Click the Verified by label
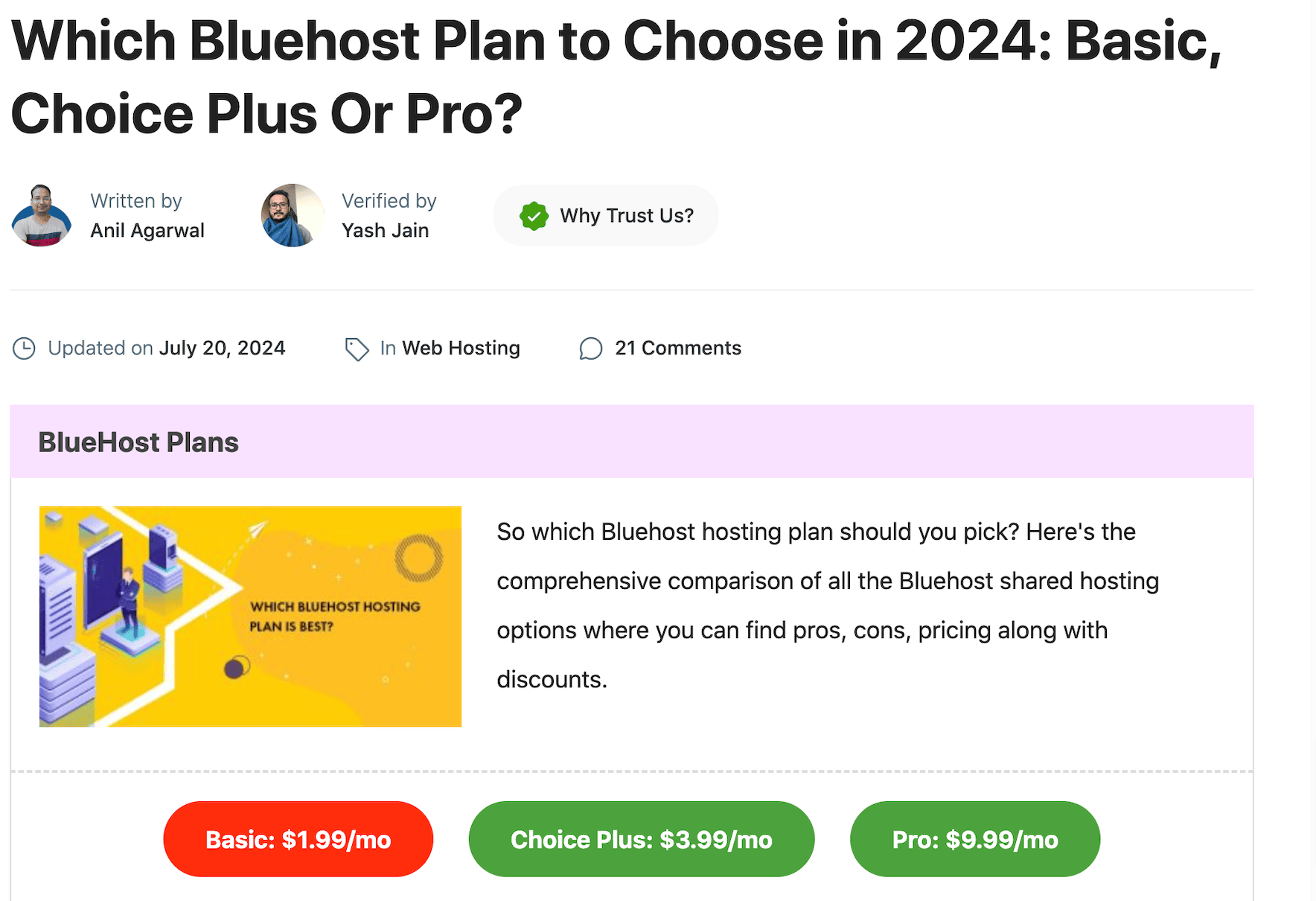This screenshot has height=901, width=1316. pos(389,200)
